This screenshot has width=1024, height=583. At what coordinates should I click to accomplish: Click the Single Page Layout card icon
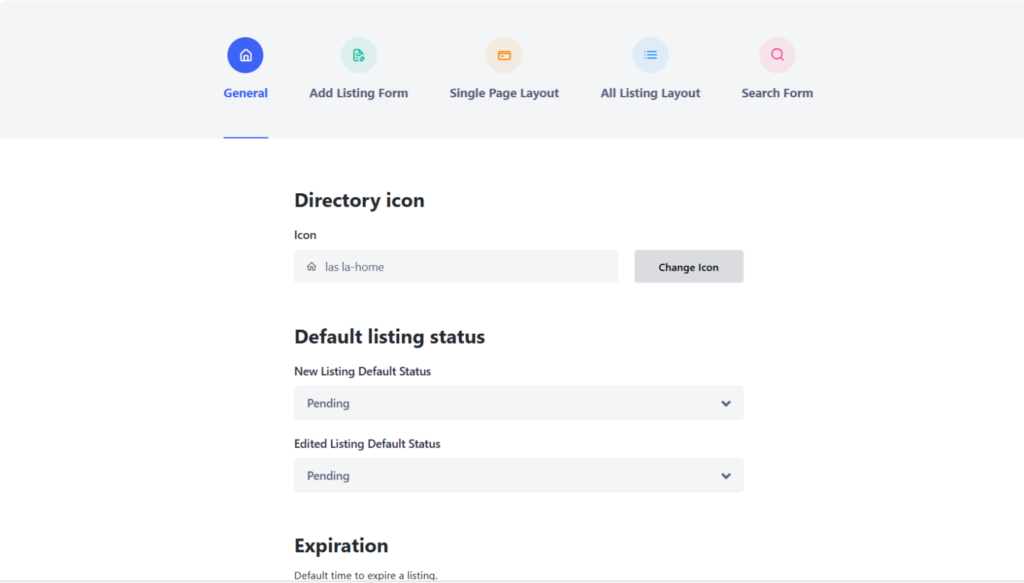coord(503,55)
